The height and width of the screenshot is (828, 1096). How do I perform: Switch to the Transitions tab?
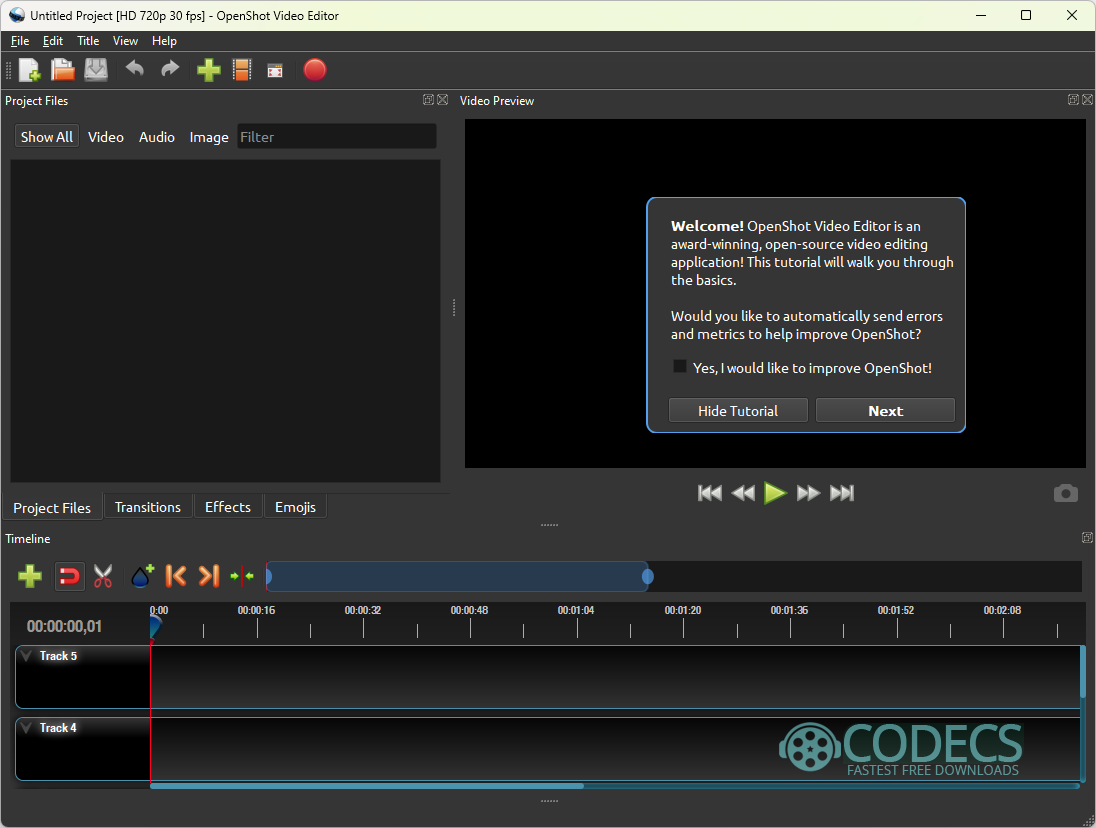tap(147, 507)
